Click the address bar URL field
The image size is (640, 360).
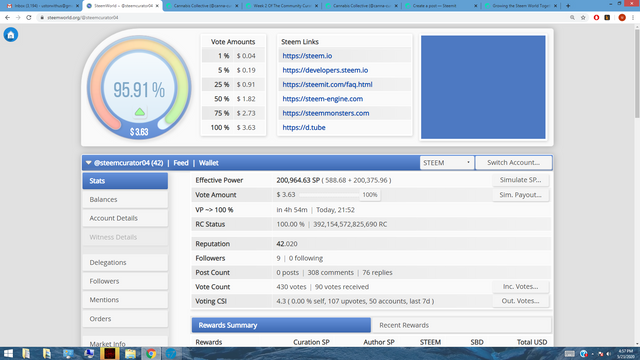(x=302, y=18)
